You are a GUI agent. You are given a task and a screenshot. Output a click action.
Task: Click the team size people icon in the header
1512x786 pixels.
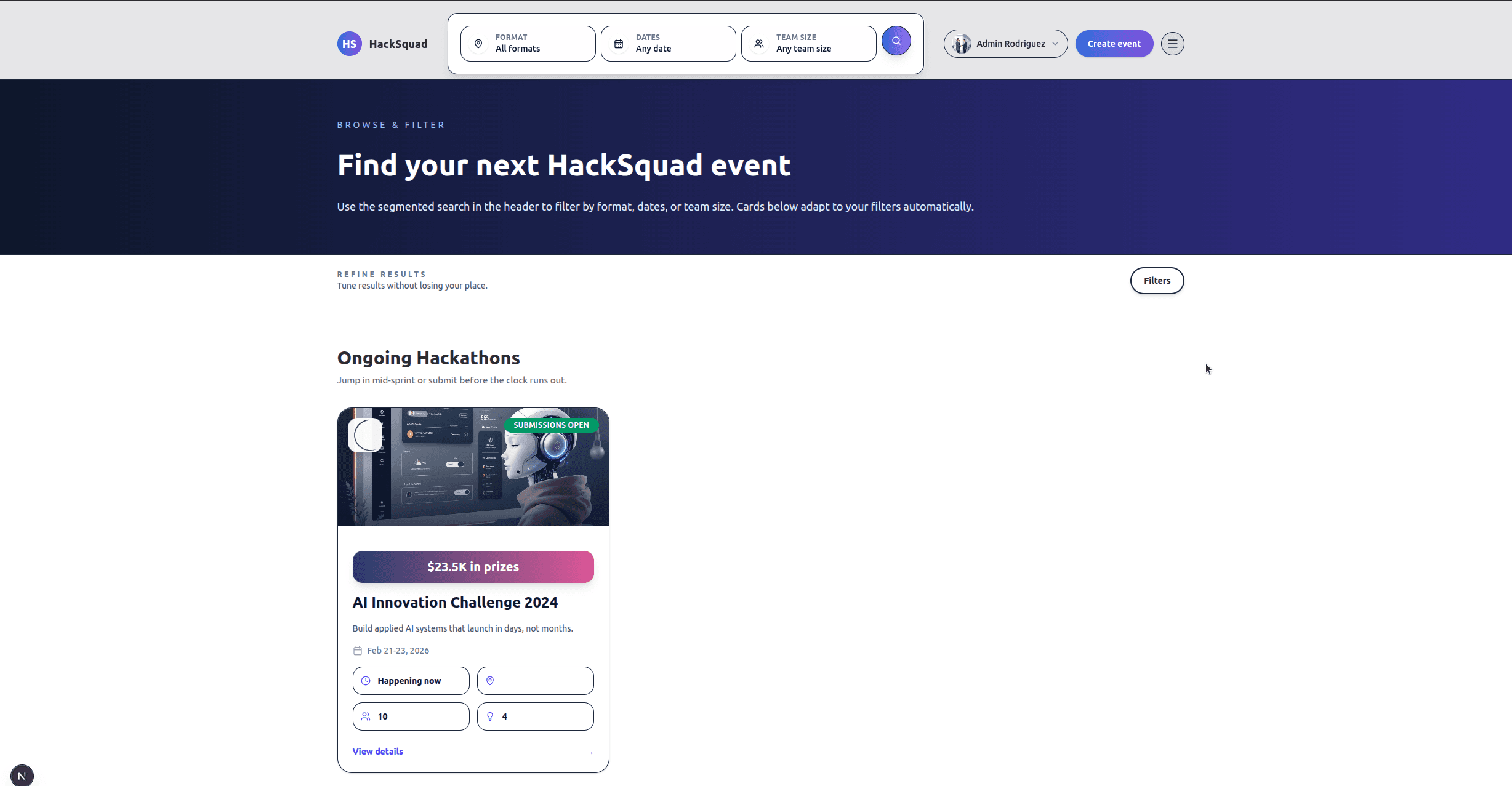(758, 43)
